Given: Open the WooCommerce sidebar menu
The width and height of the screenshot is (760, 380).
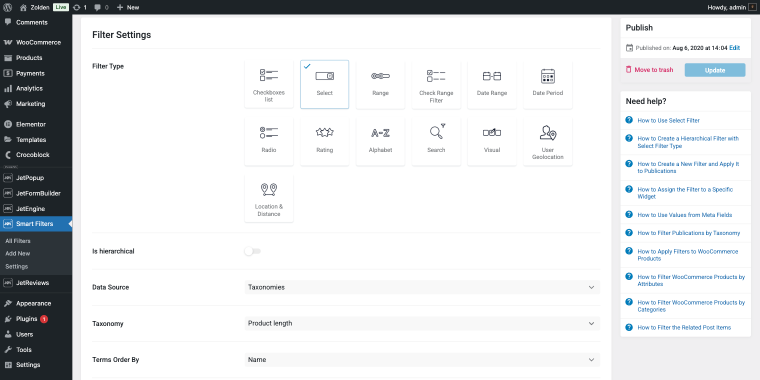Looking at the screenshot, I should pyautogui.click(x=36, y=42).
